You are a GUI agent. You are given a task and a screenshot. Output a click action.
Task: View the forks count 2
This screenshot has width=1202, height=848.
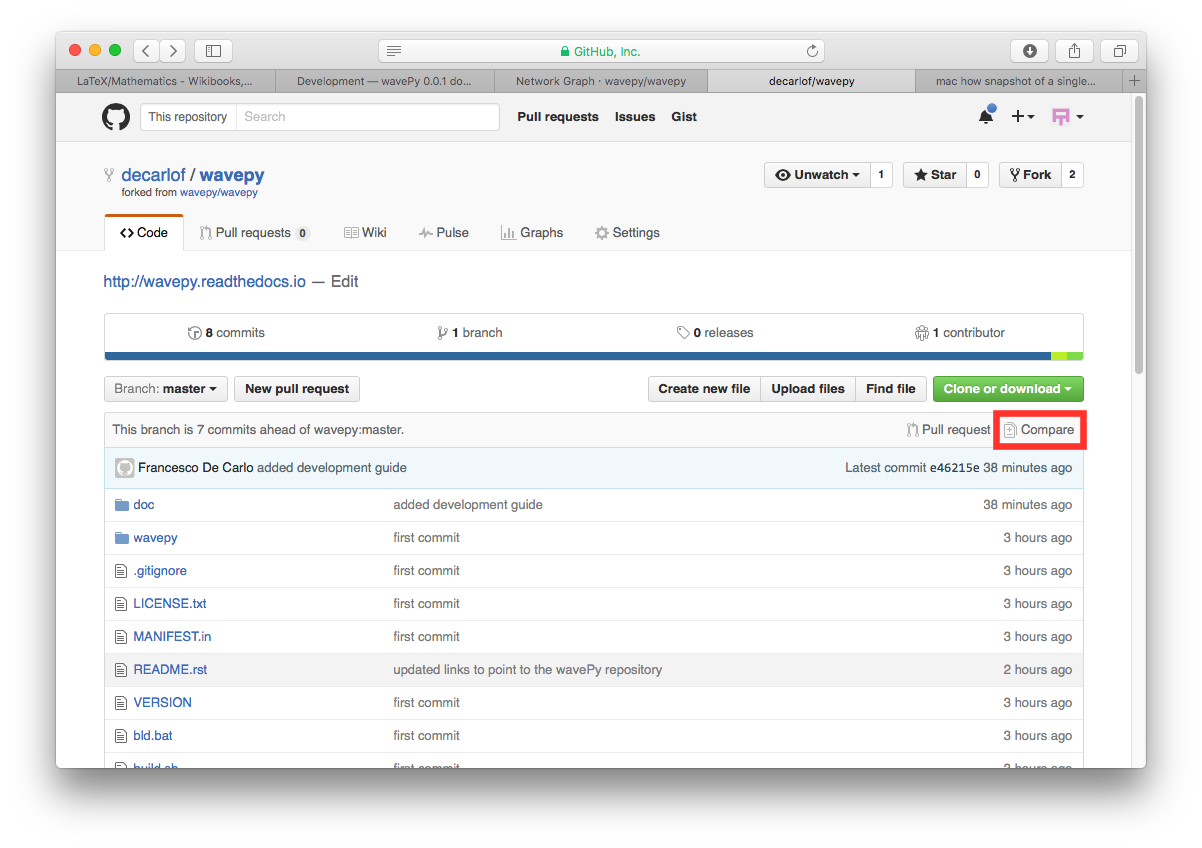[1072, 175]
